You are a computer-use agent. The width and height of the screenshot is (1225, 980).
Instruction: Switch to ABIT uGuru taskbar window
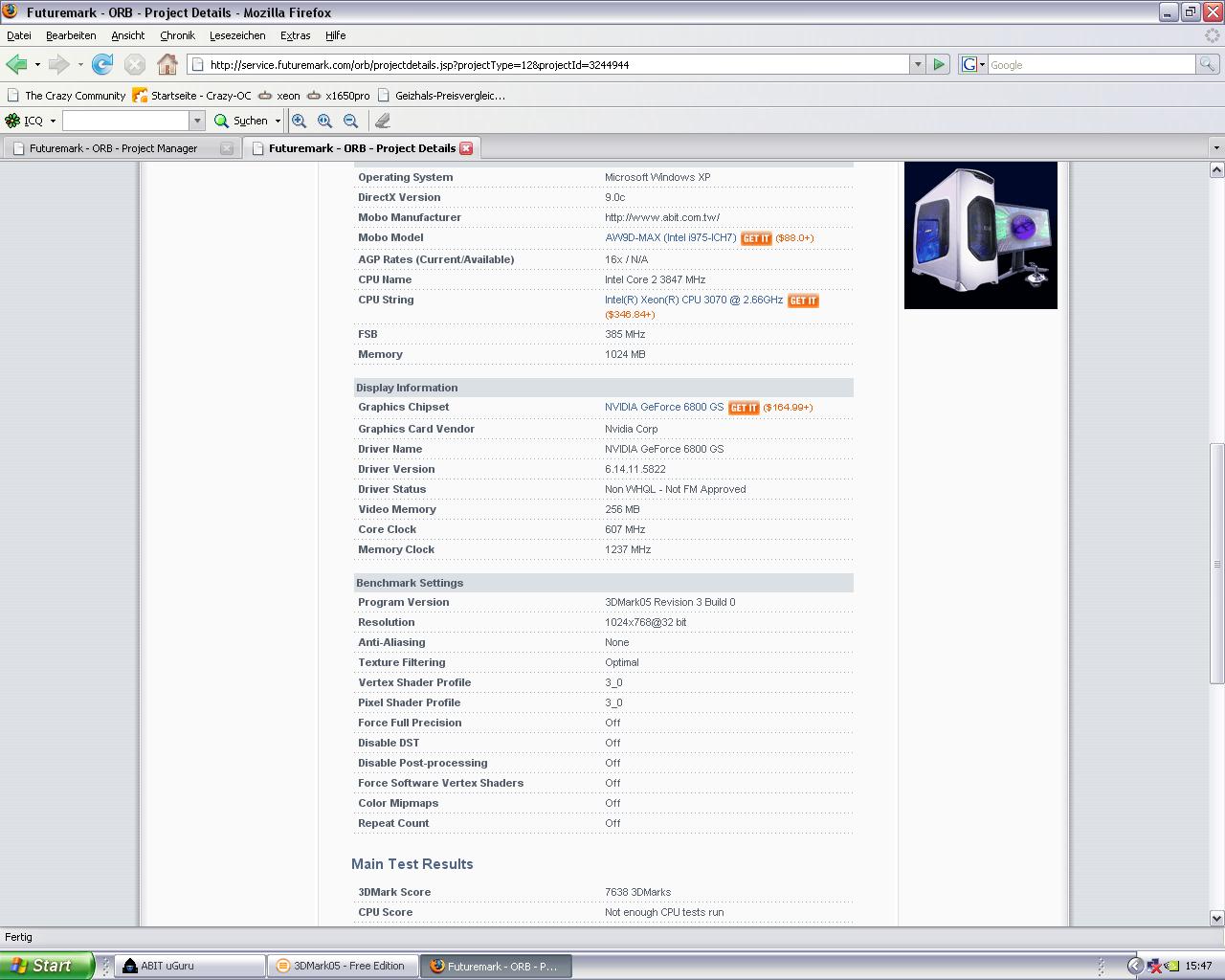tap(190, 967)
